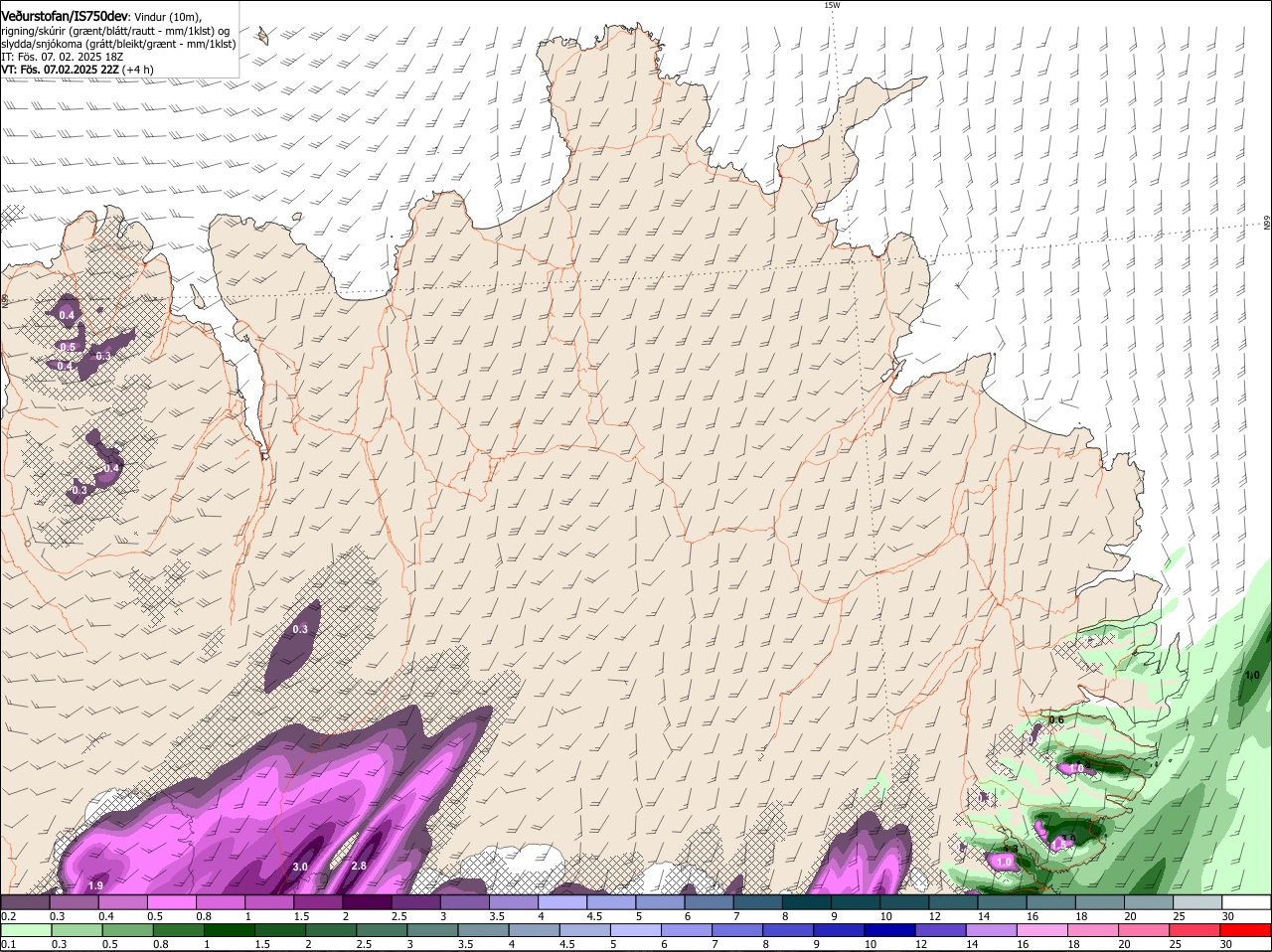
Task: Select bright red rain swatch after 30
Action: pos(1247,930)
